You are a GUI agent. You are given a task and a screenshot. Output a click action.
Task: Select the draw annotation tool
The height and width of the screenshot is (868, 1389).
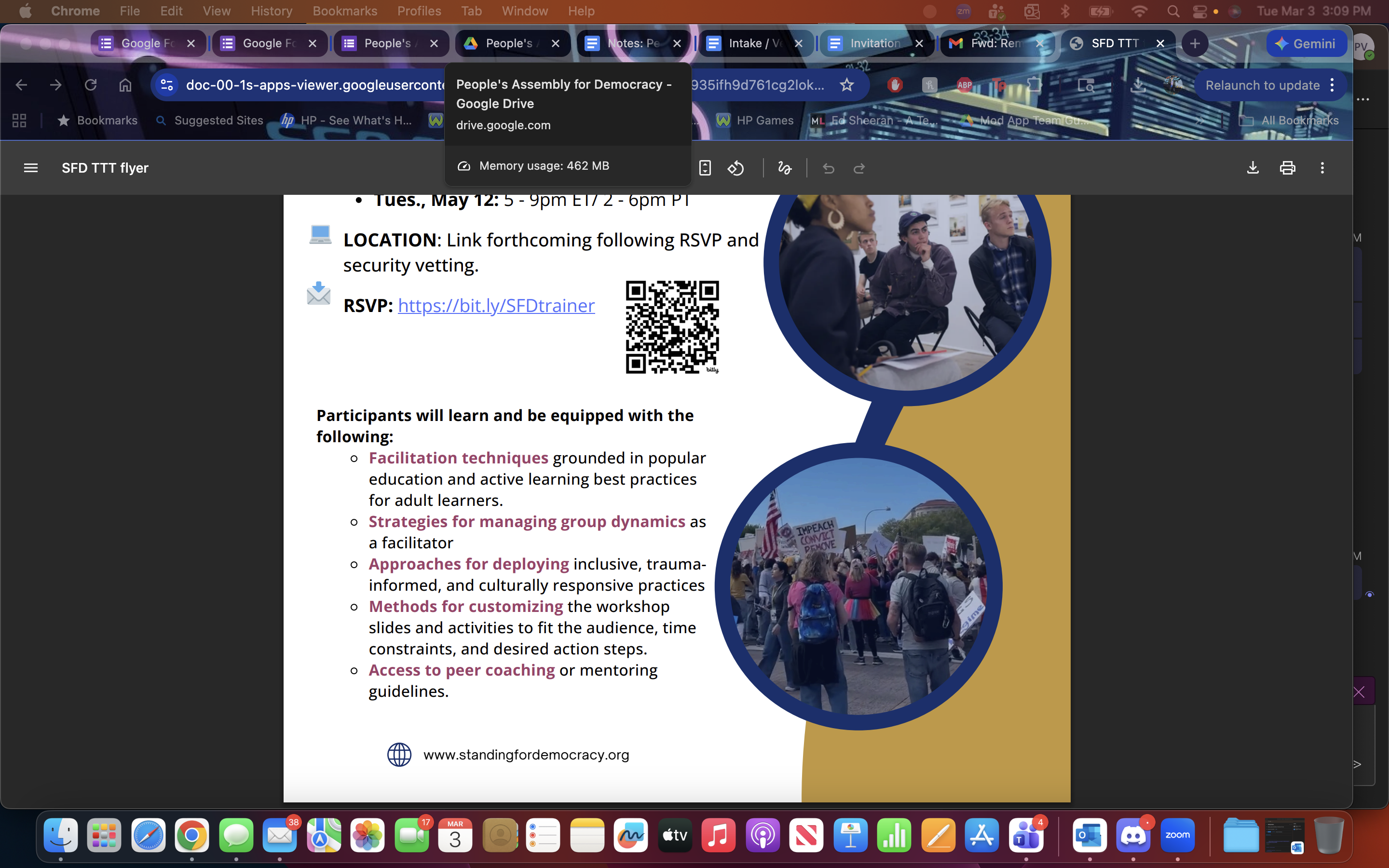[785, 168]
